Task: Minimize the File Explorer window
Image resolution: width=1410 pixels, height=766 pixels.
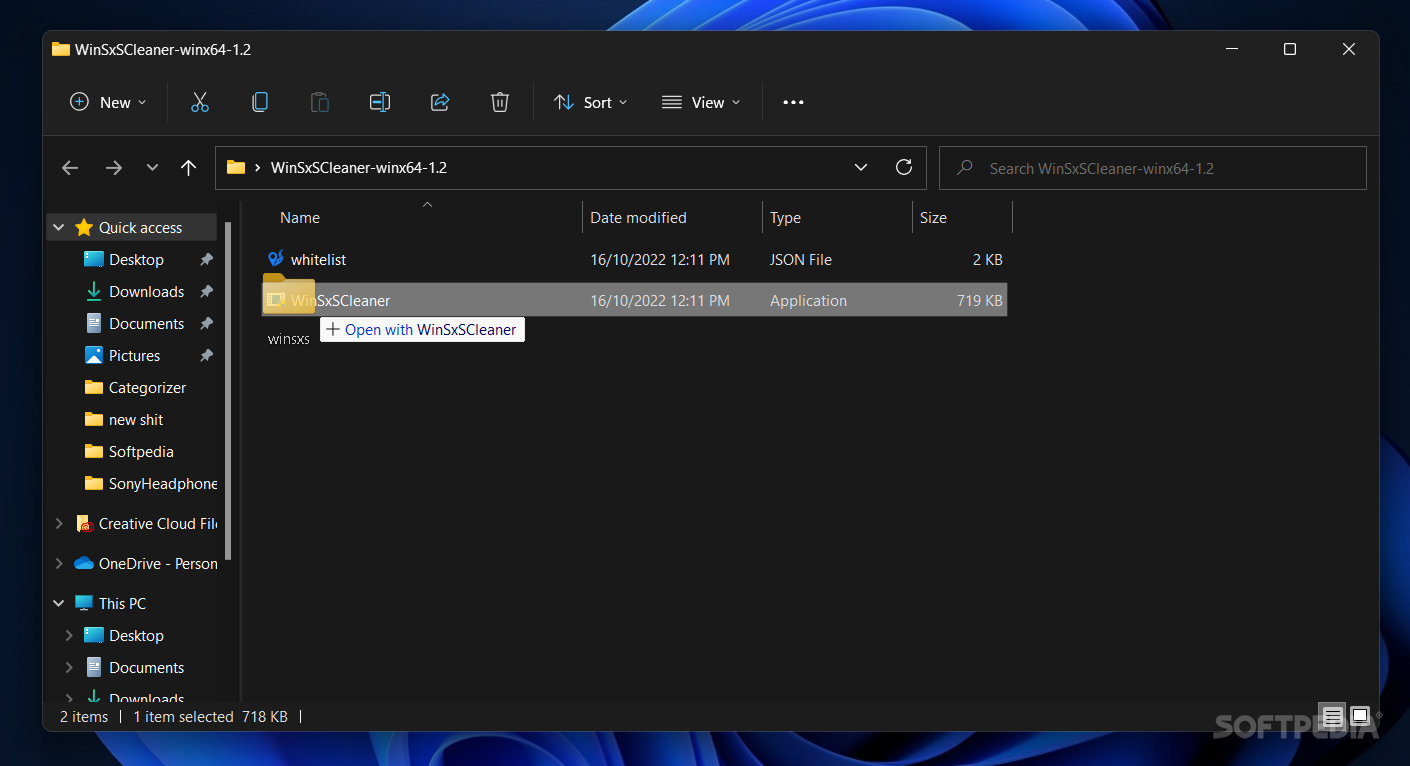Action: point(1231,49)
